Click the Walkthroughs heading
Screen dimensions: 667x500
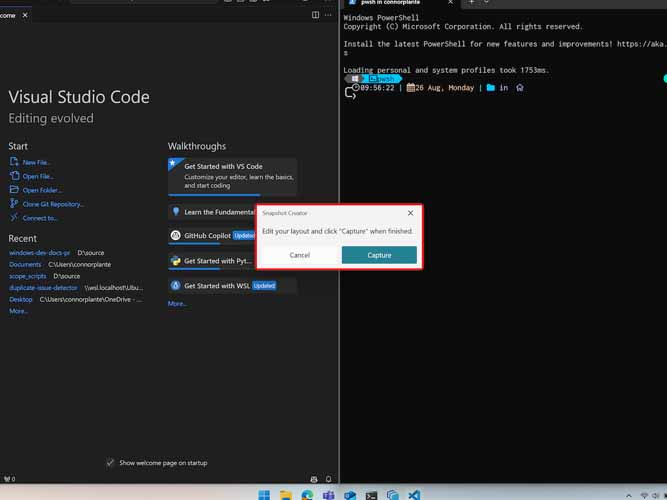[x=197, y=146]
